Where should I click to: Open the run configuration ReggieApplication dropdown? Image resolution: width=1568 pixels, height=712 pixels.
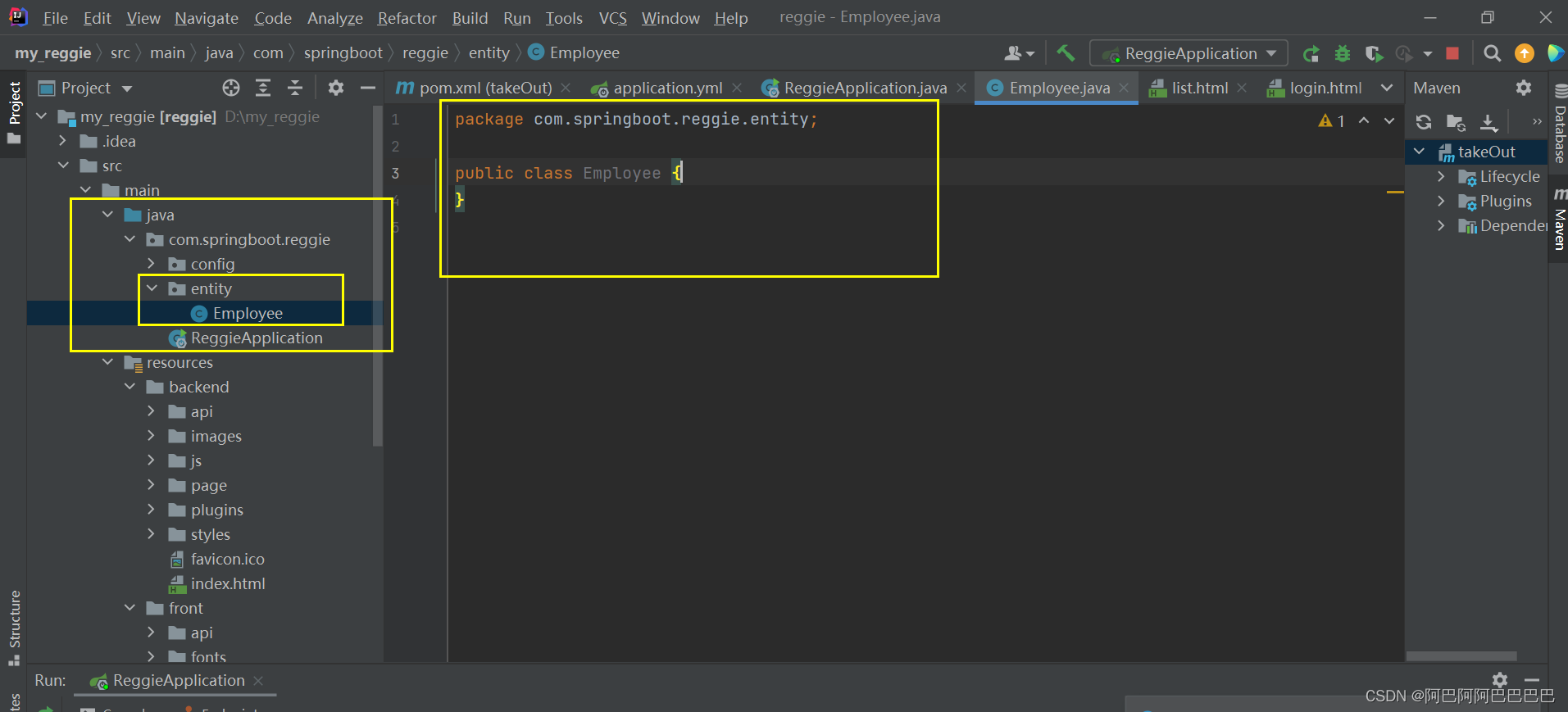(x=1189, y=53)
